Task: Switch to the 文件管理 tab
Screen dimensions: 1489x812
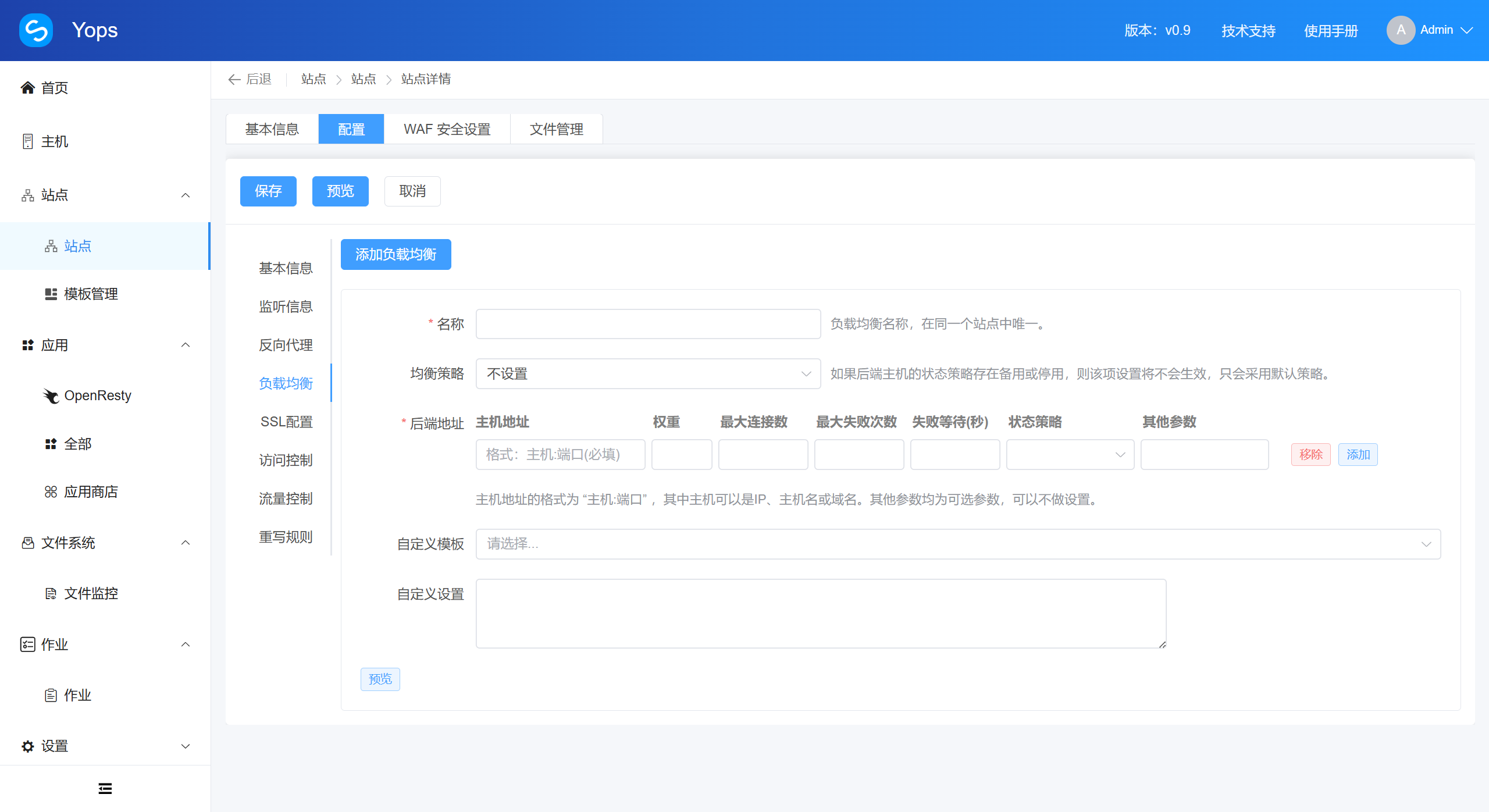Action: coord(556,129)
